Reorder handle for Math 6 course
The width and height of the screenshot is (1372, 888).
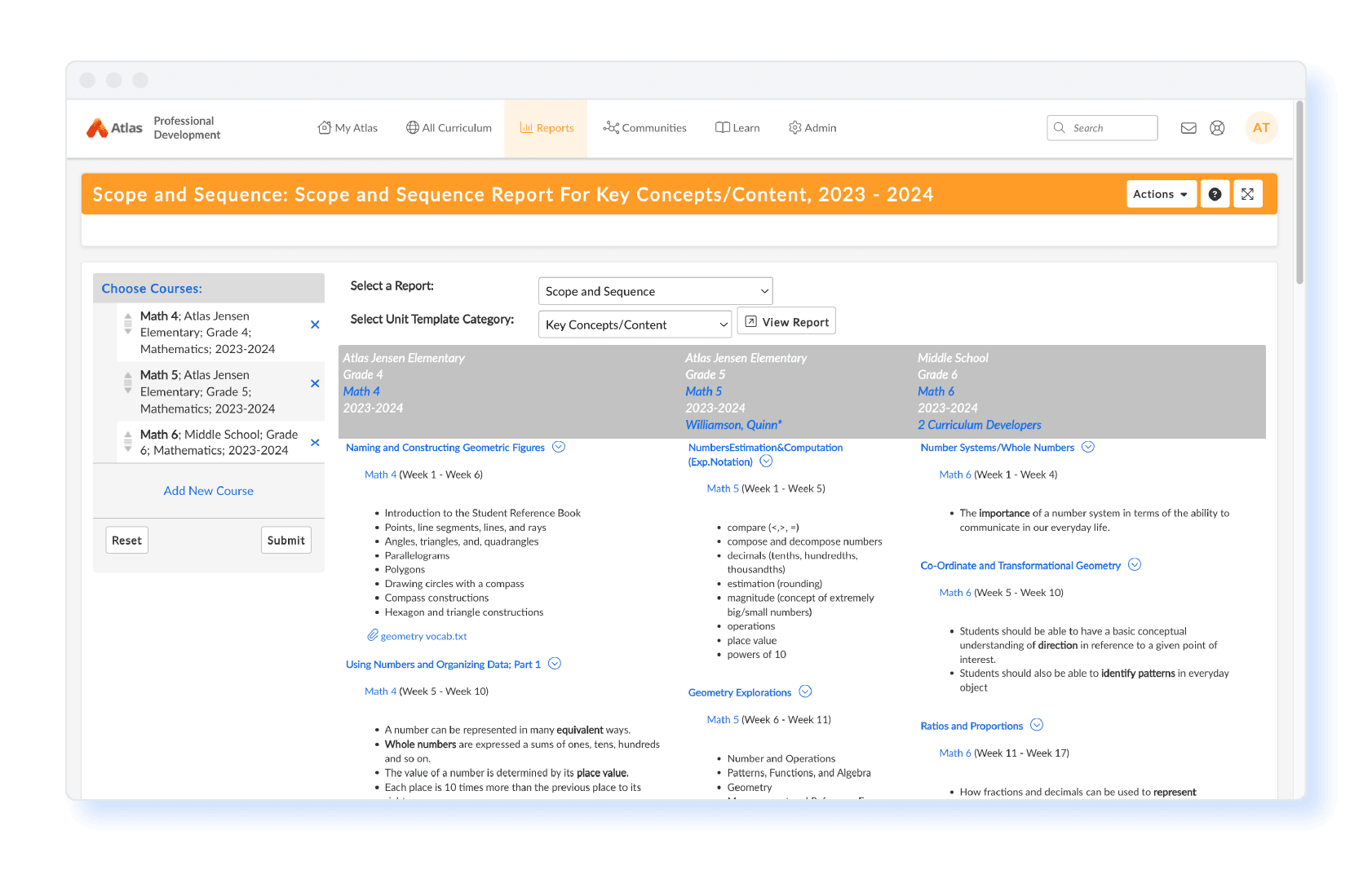(x=128, y=442)
